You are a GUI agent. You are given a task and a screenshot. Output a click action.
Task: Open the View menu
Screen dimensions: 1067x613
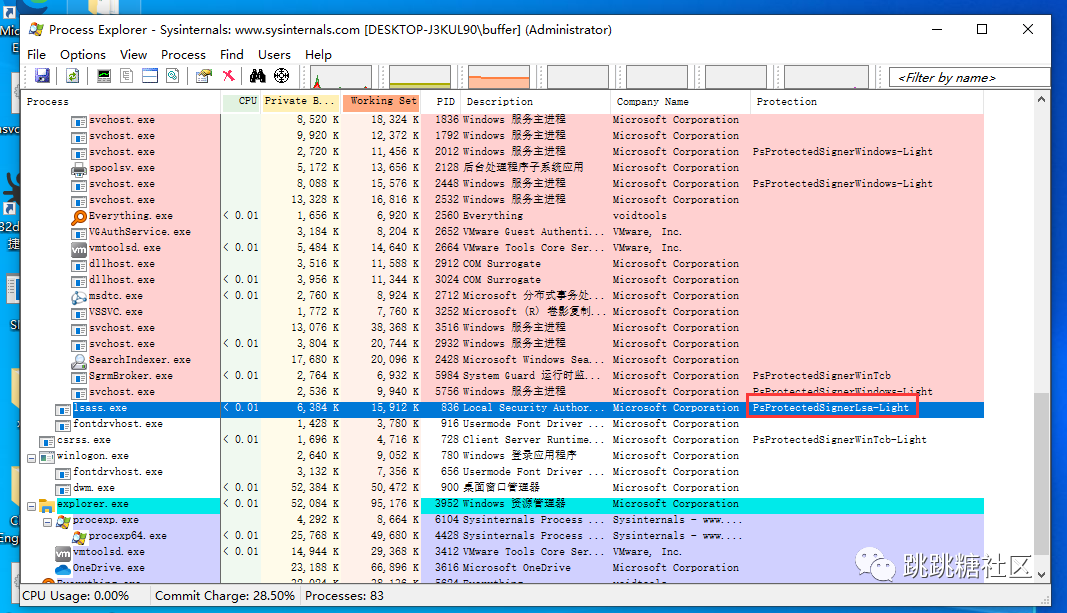coord(133,54)
